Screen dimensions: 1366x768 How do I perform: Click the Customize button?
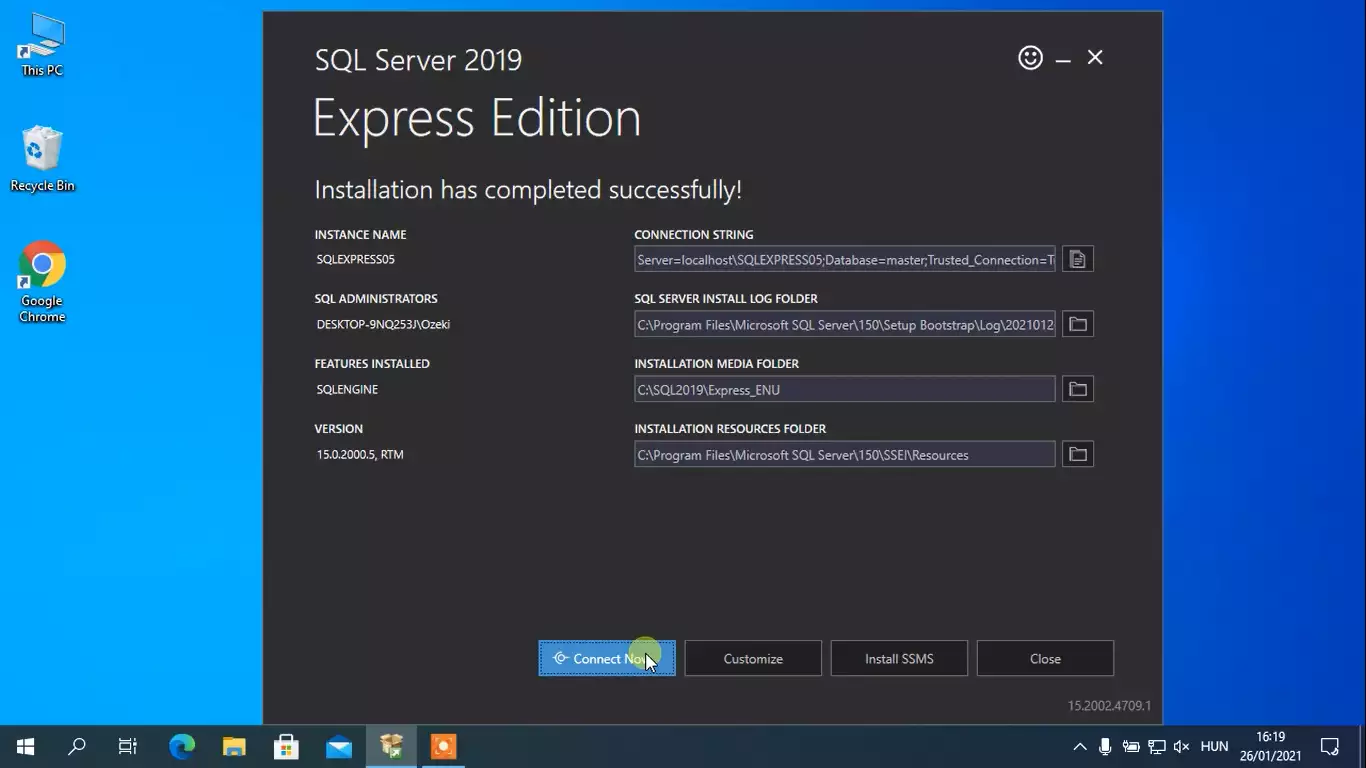click(753, 658)
